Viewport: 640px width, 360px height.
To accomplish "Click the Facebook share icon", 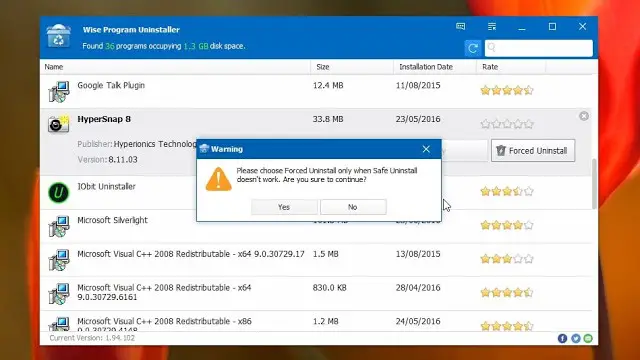I will 562,338.
